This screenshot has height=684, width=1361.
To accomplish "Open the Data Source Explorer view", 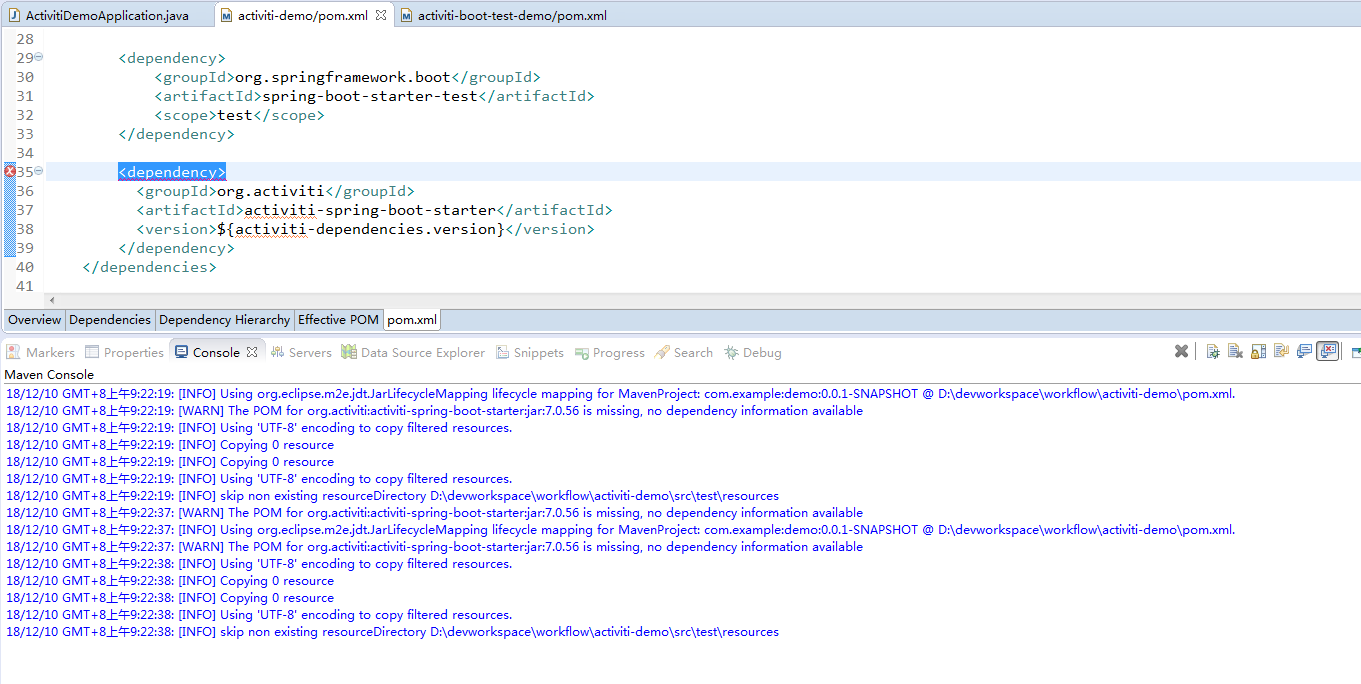I will click(412, 352).
